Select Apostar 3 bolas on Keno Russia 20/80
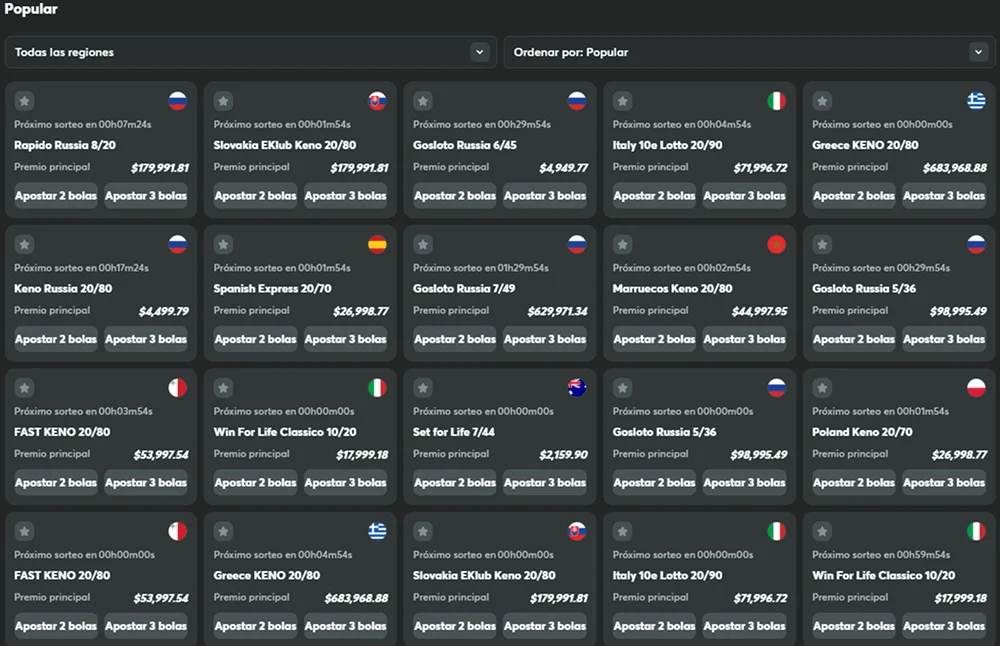Screen dimensions: 1000x646 pyautogui.click(x=146, y=339)
